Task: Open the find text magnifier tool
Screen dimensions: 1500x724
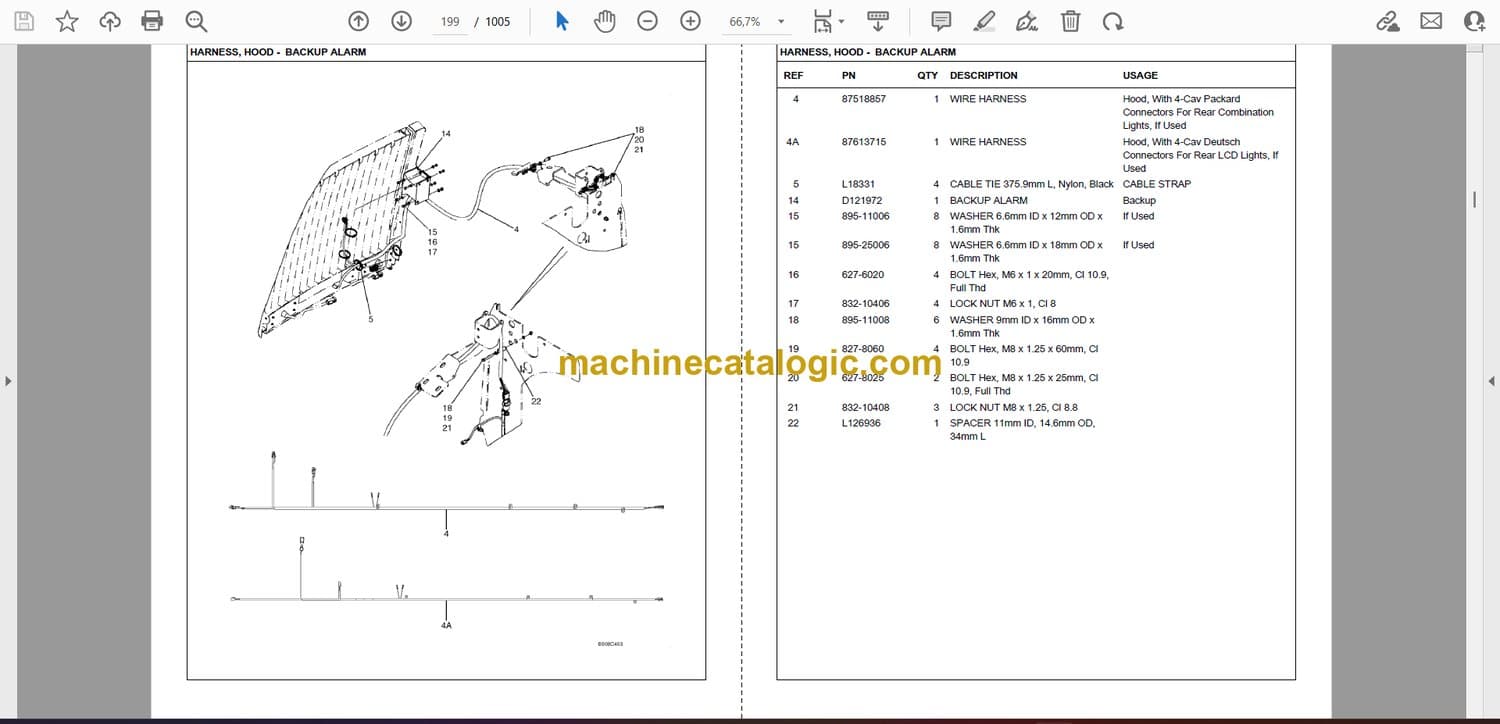Action: coord(196,21)
